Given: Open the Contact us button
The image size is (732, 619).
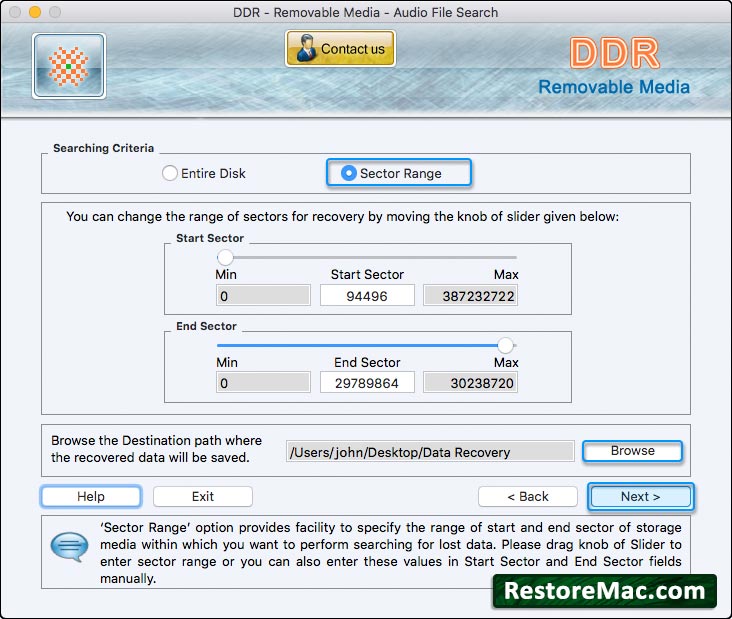Looking at the screenshot, I should point(340,49).
